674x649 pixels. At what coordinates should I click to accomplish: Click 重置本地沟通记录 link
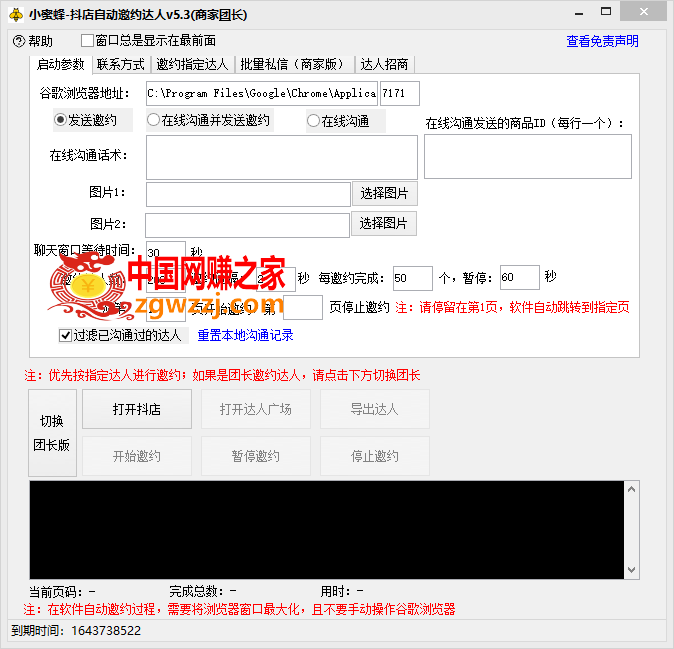pyautogui.click(x=245, y=335)
